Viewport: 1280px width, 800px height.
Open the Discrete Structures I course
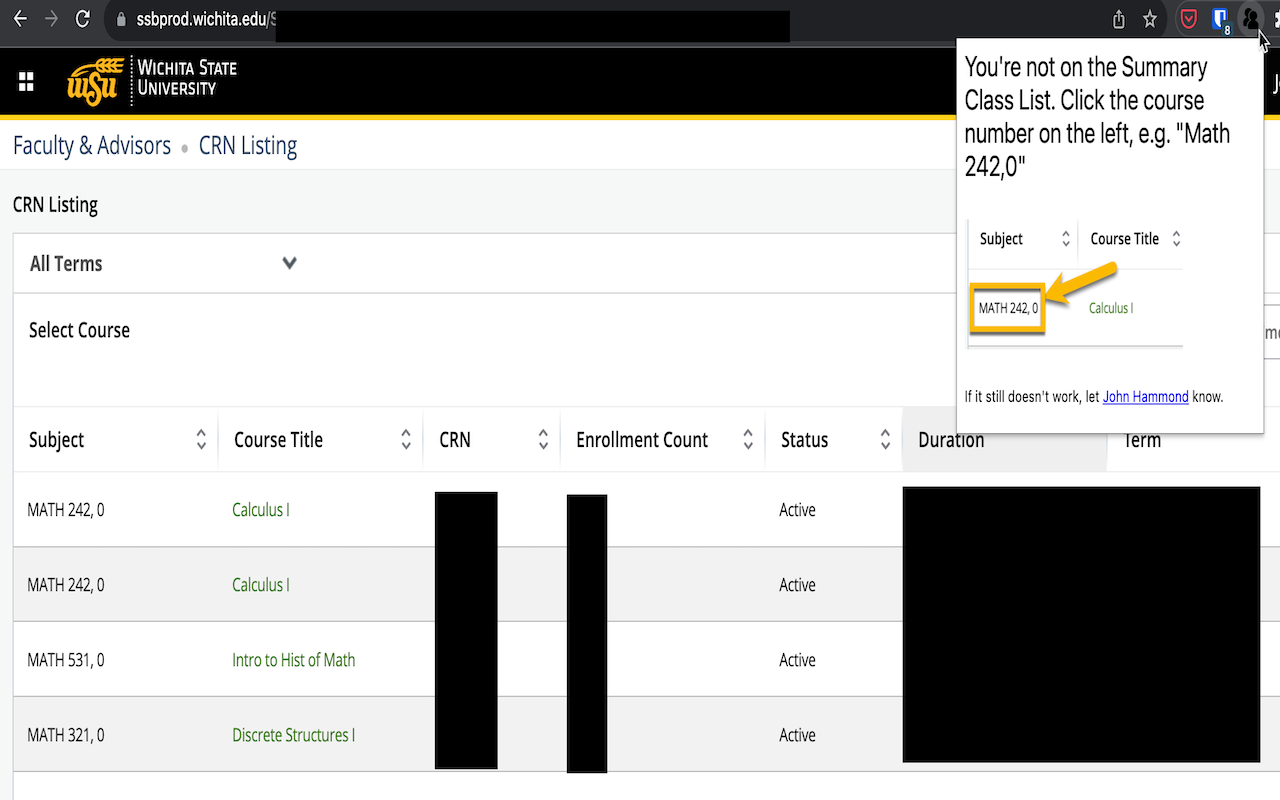(x=294, y=735)
